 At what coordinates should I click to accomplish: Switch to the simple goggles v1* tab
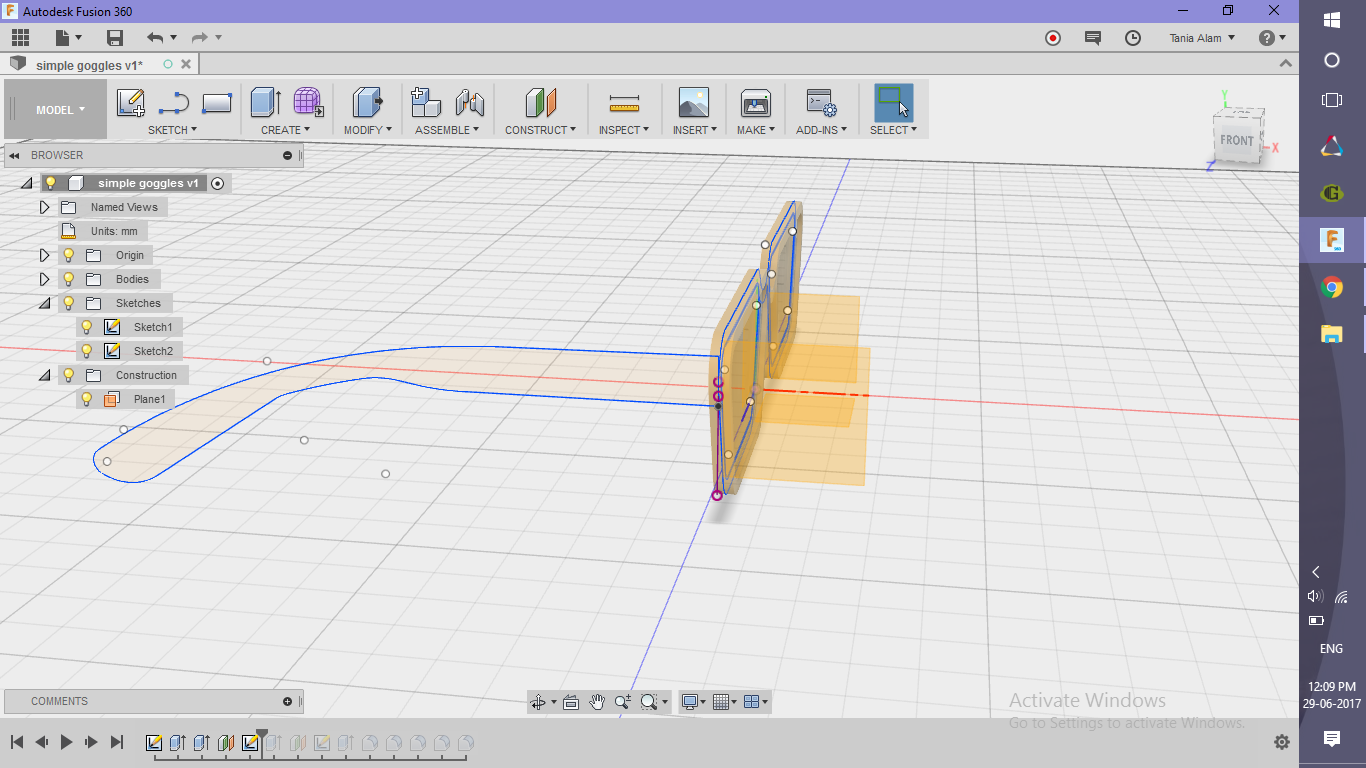point(89,65)
